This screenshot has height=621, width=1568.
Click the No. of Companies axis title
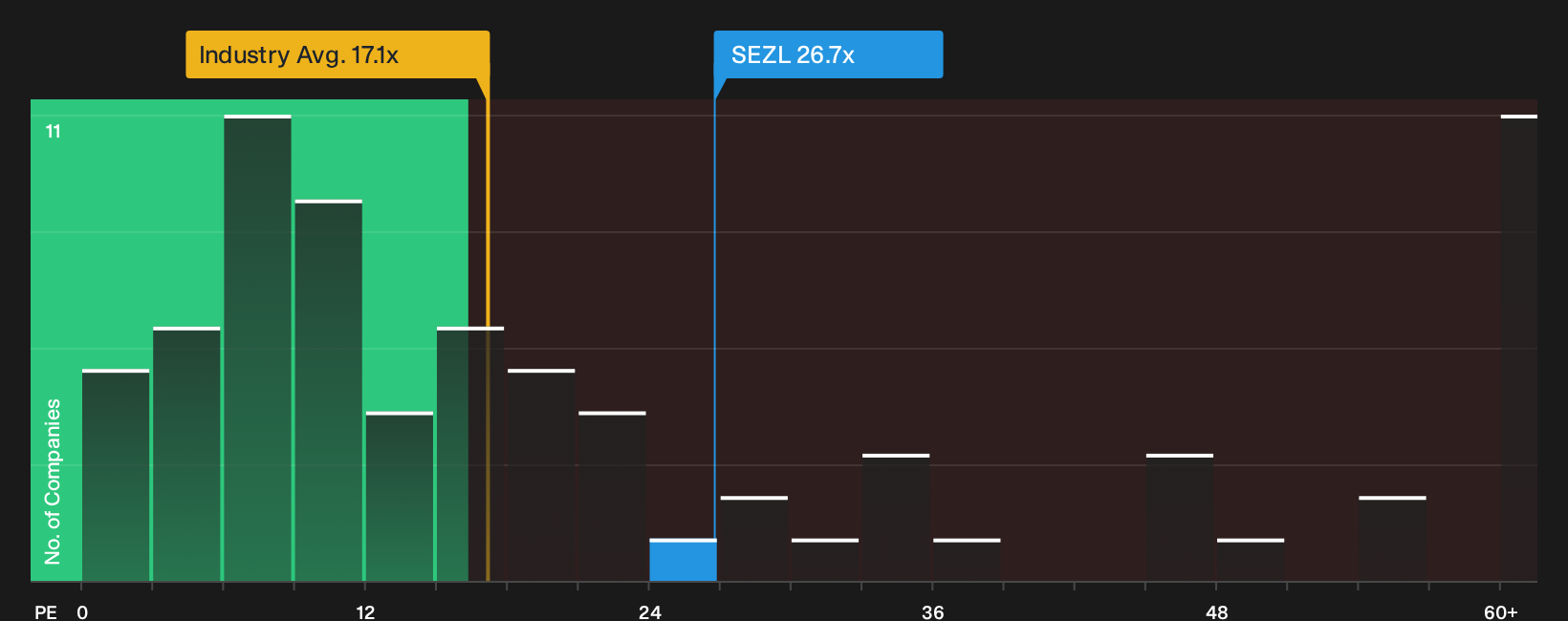pos(53,481)
